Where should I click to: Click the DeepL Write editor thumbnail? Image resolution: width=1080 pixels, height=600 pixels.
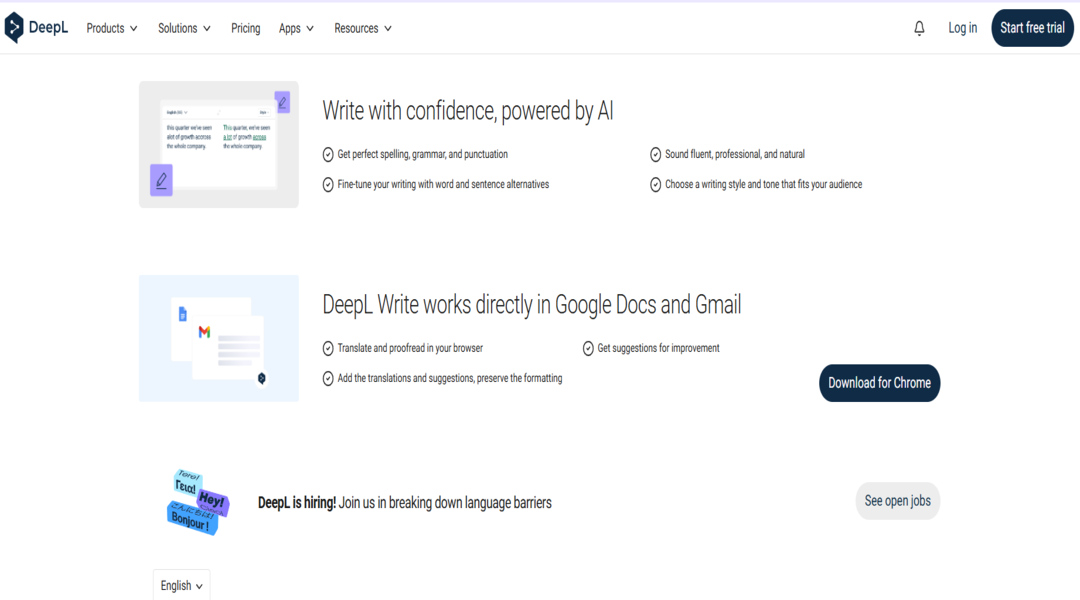pyautogui.click(x=219, y=145)
